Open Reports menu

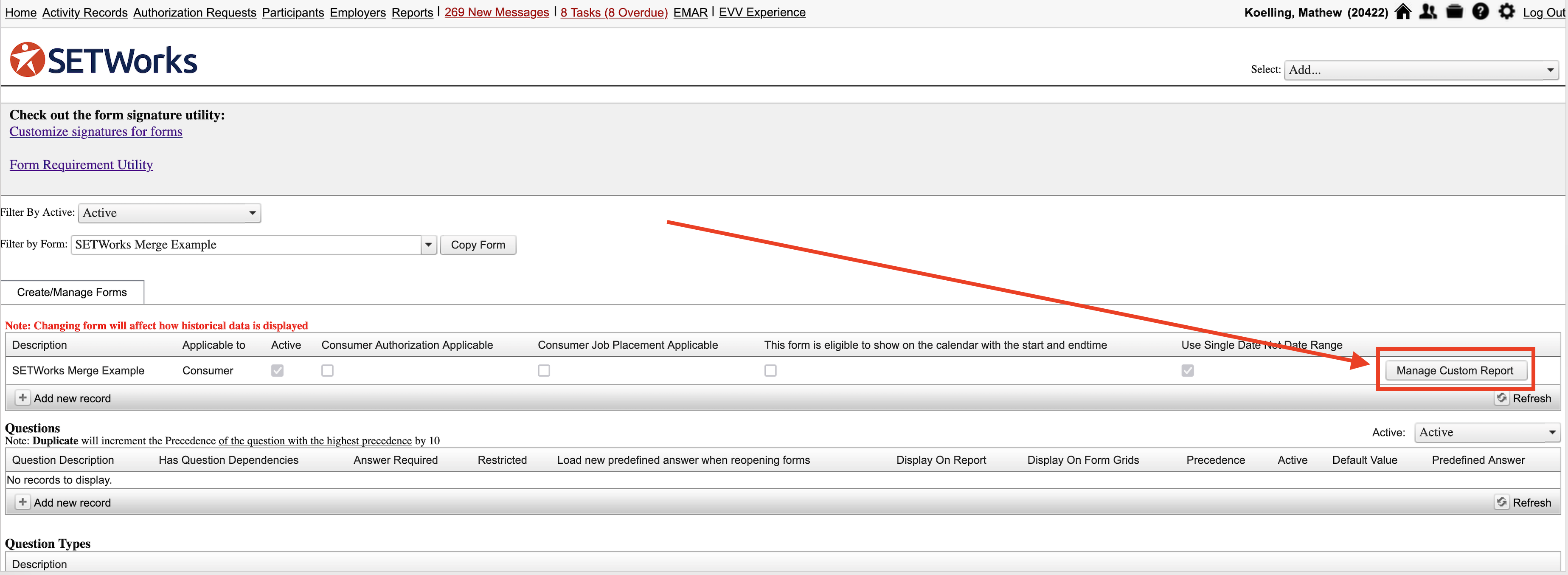click(x=412, y=12)
